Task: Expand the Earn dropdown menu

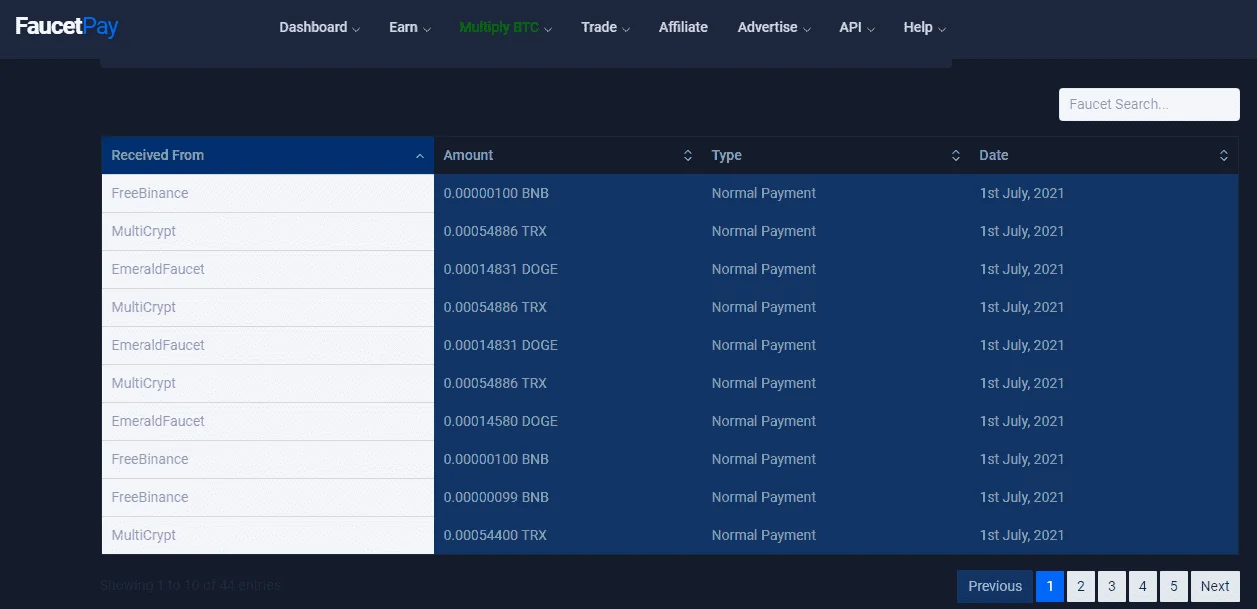Action: (x=410, y=27)
